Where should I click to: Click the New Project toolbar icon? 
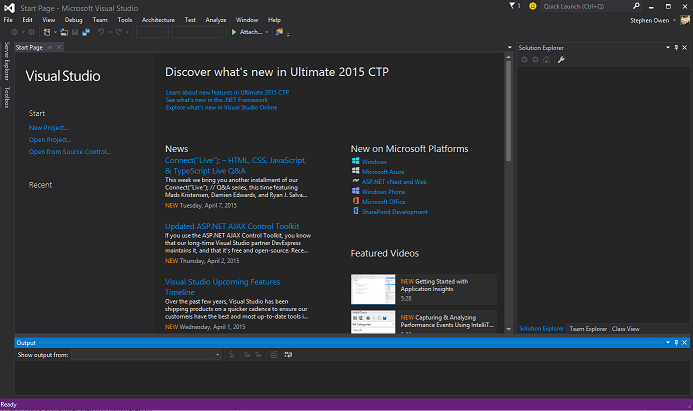click(x=47, y=32)
